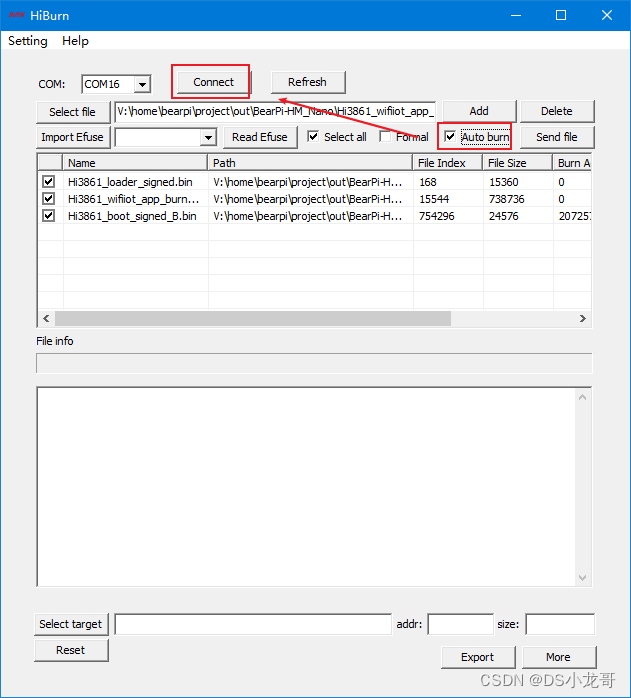Uncheck Hi3861_wifiiot_app_burn row checkbox
This screenshot has width=631, height=698.
49,199
